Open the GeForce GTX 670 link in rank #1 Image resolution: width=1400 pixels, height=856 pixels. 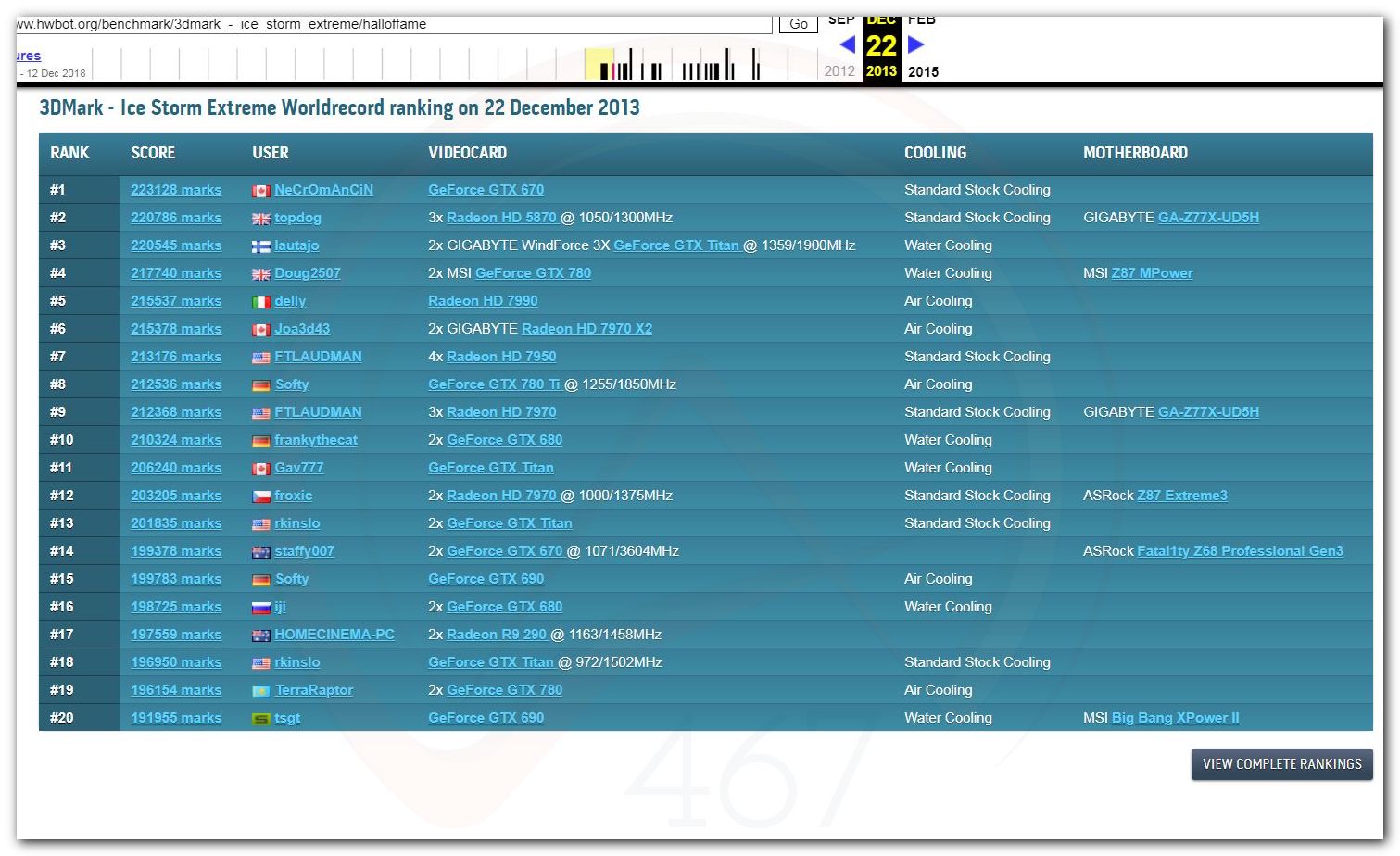[x=486, y=190]
